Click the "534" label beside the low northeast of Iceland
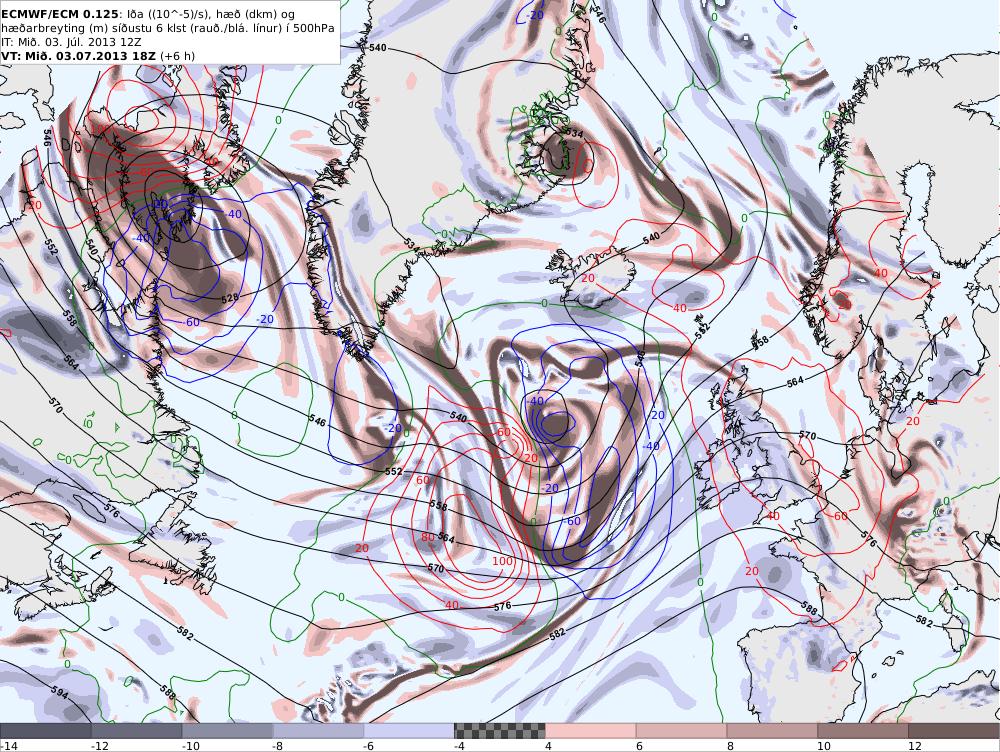 click(574, 133)
